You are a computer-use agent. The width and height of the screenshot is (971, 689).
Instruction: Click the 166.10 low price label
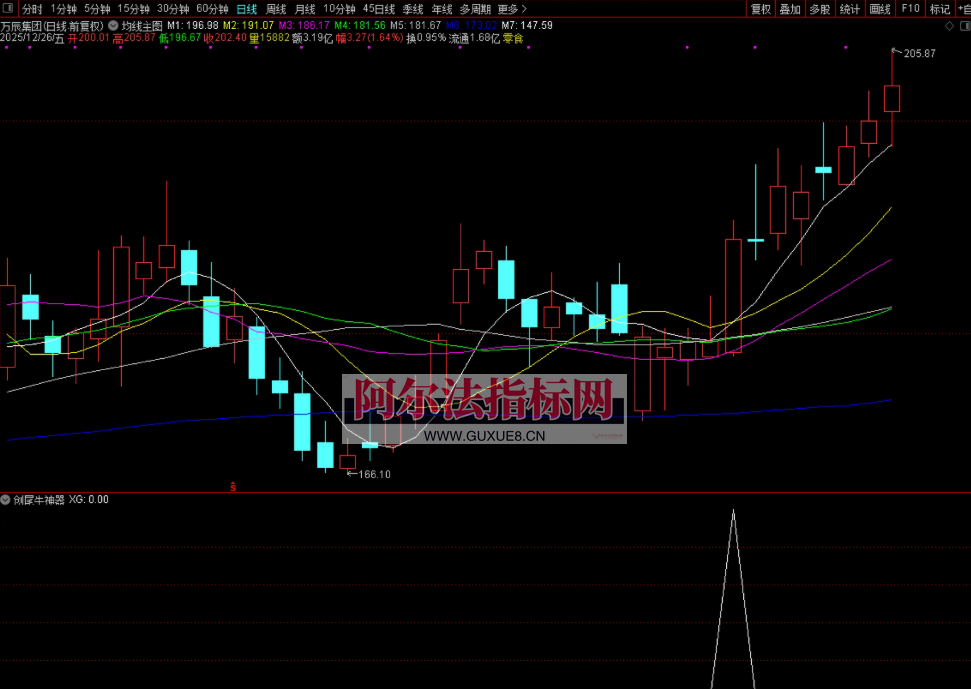[x=374, y=474]
